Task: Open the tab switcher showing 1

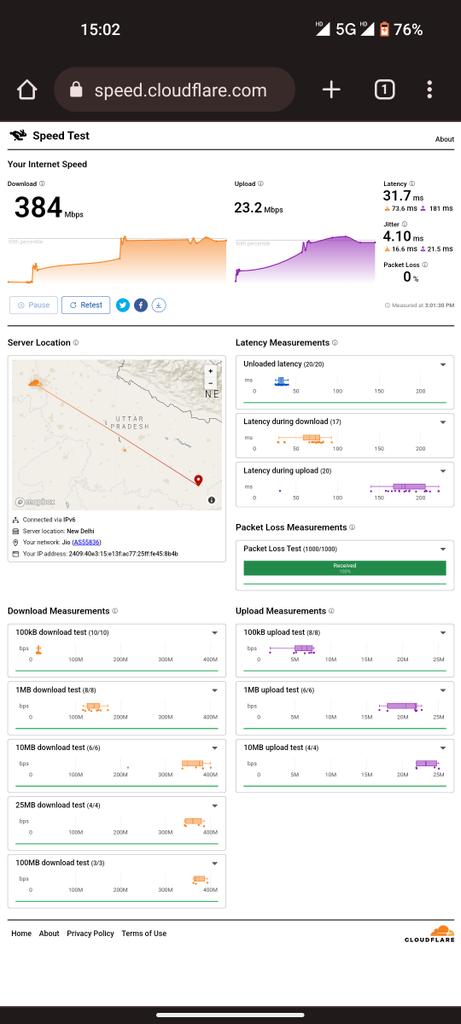Action: pyautogui.click(x=384, y=89)
